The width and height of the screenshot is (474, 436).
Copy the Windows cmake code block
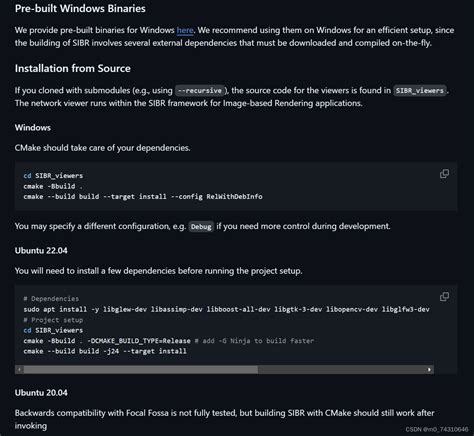pyautogui.click(x=444, y=174)
